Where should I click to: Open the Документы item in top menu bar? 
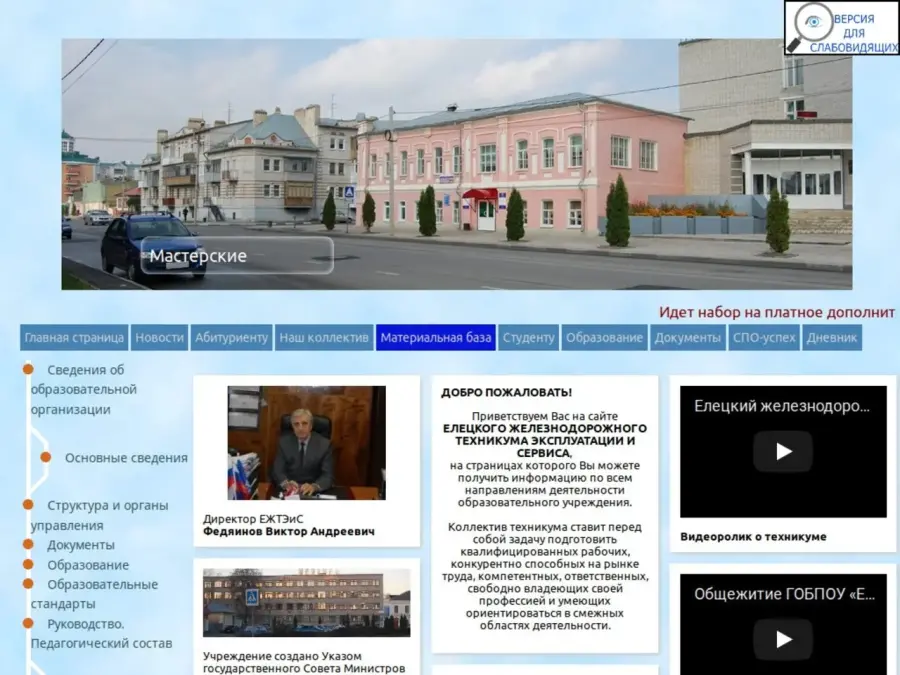[x=688, y=338]
